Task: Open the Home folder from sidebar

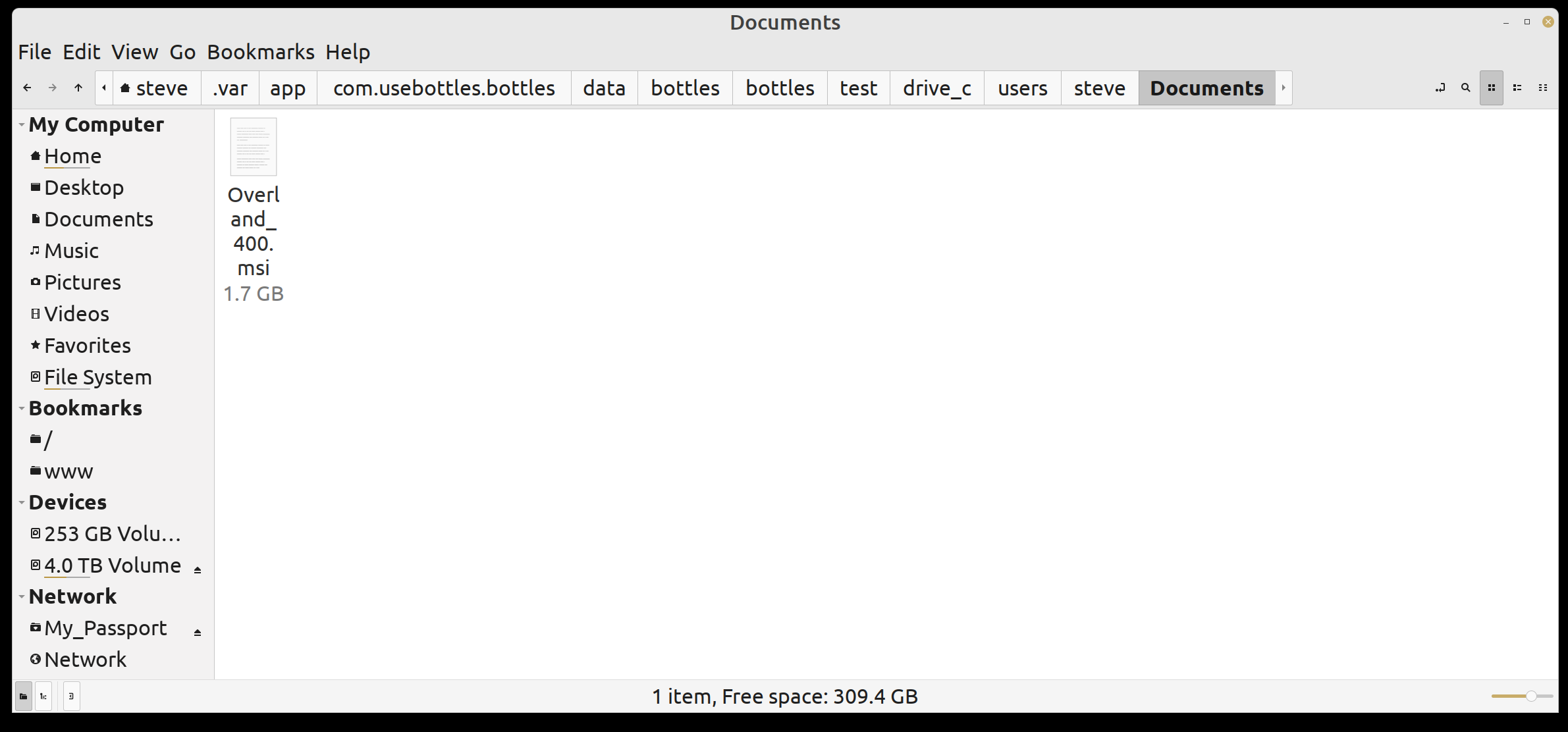Action: (x=72, y=156)
